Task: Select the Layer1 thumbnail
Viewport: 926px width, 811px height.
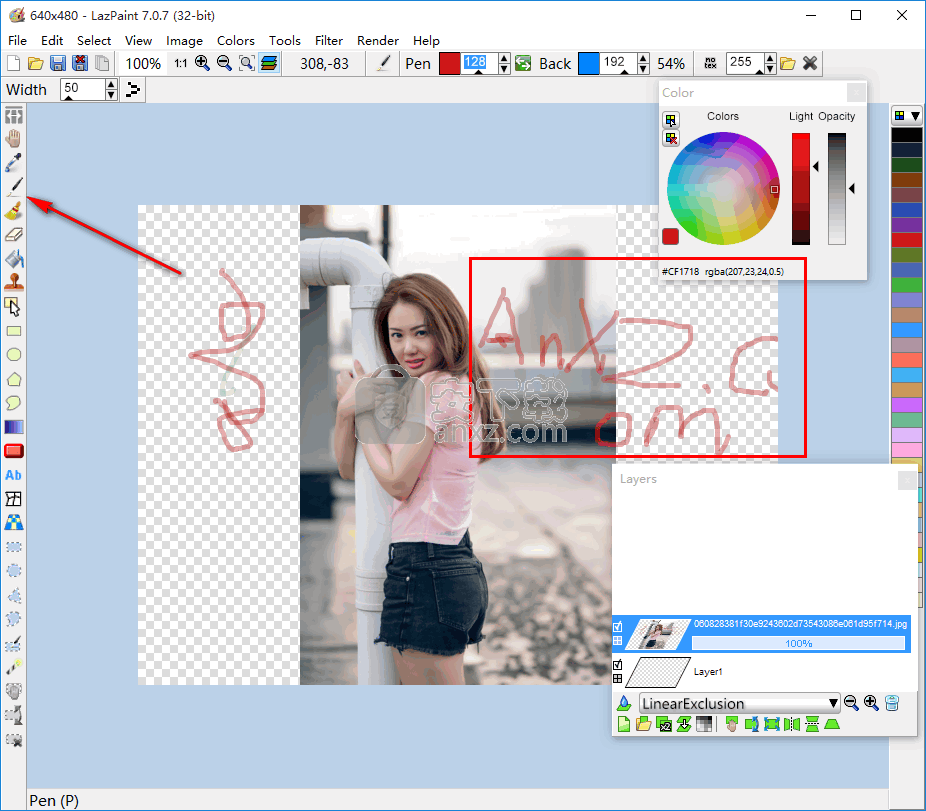Action: click(x=658, y=672)
